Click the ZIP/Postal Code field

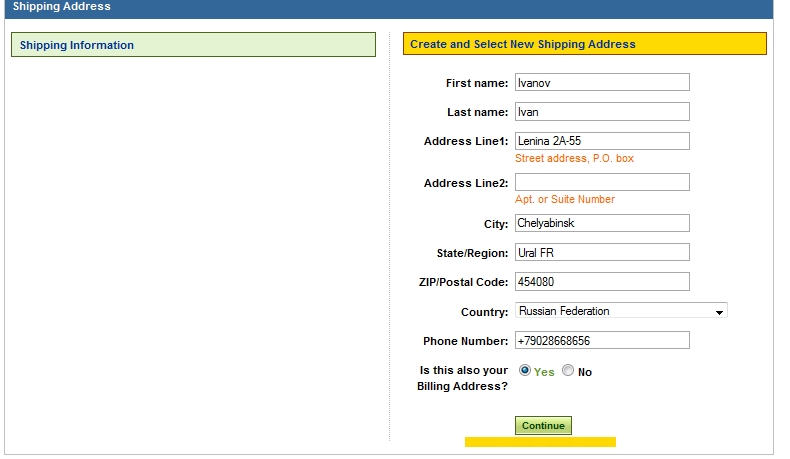click(x=602, y=282)
